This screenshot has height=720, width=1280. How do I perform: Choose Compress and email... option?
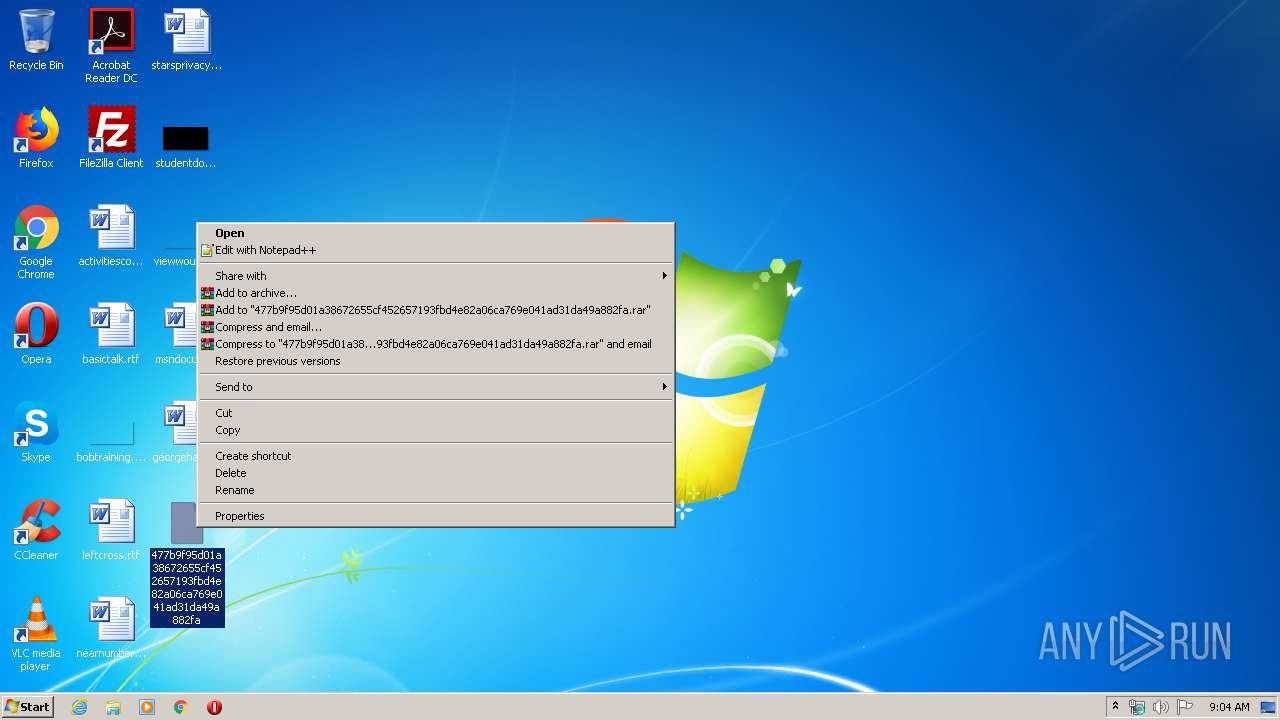pos(436,327)
